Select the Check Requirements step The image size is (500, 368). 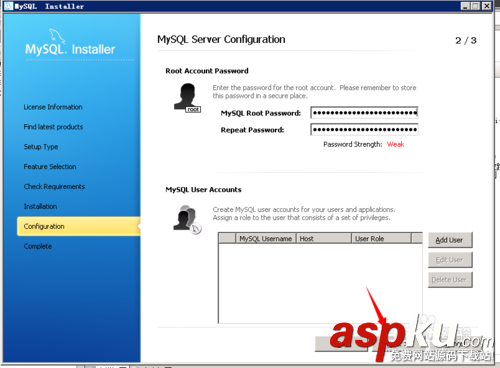tap(54, 187)
